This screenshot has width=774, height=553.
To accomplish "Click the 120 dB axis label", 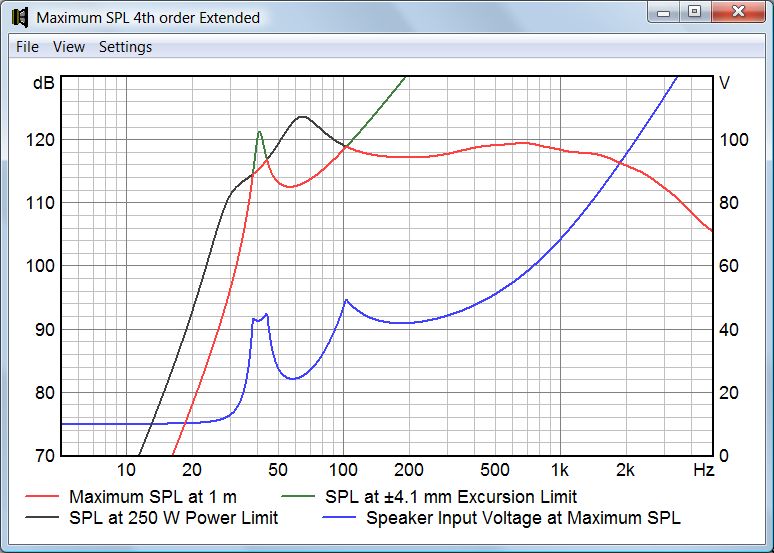I will click(39, 140).
